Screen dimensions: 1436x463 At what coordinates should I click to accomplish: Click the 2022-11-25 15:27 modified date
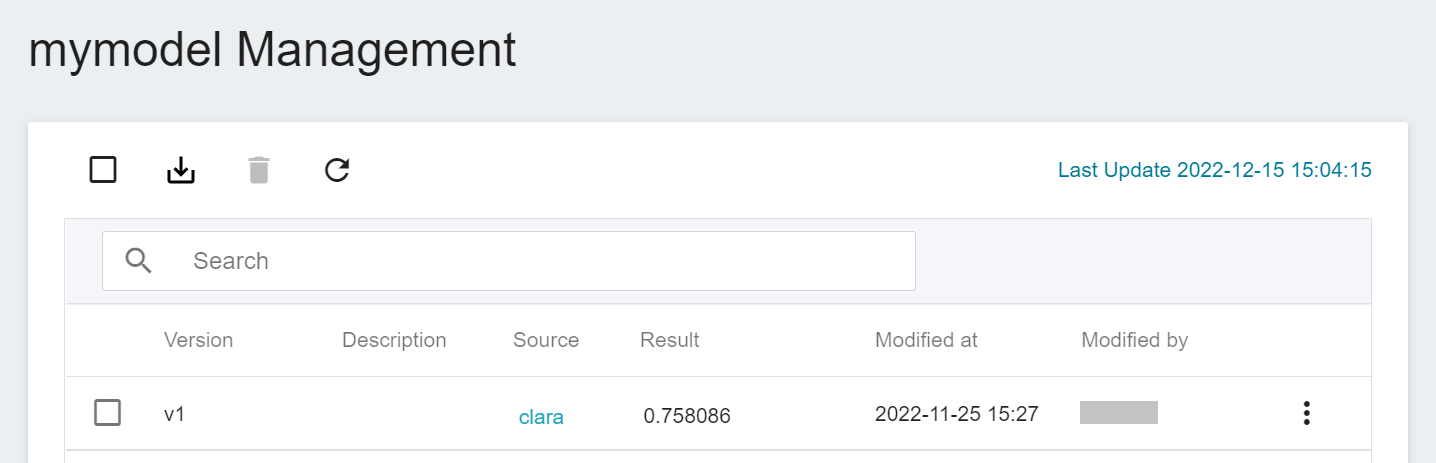coord(956,413)
